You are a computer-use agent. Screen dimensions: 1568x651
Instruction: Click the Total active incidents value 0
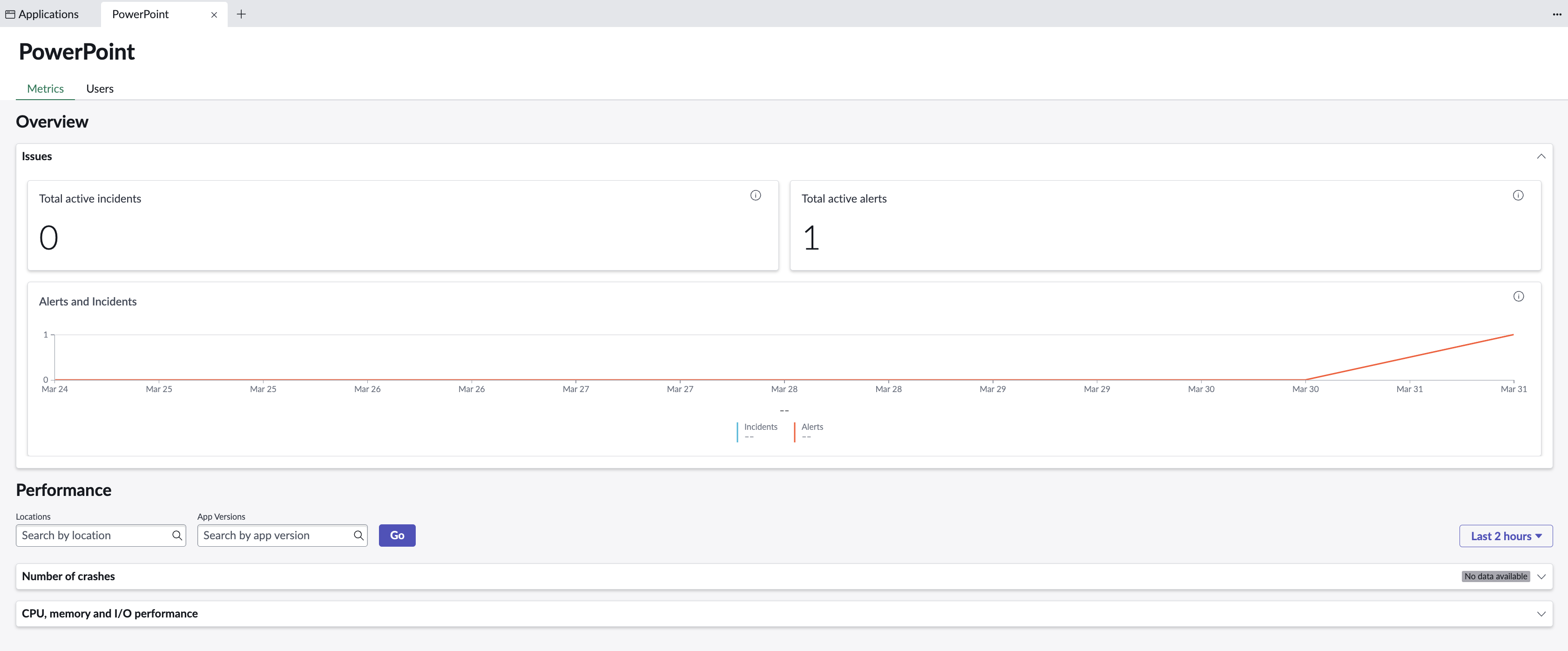tap(49, 237)
